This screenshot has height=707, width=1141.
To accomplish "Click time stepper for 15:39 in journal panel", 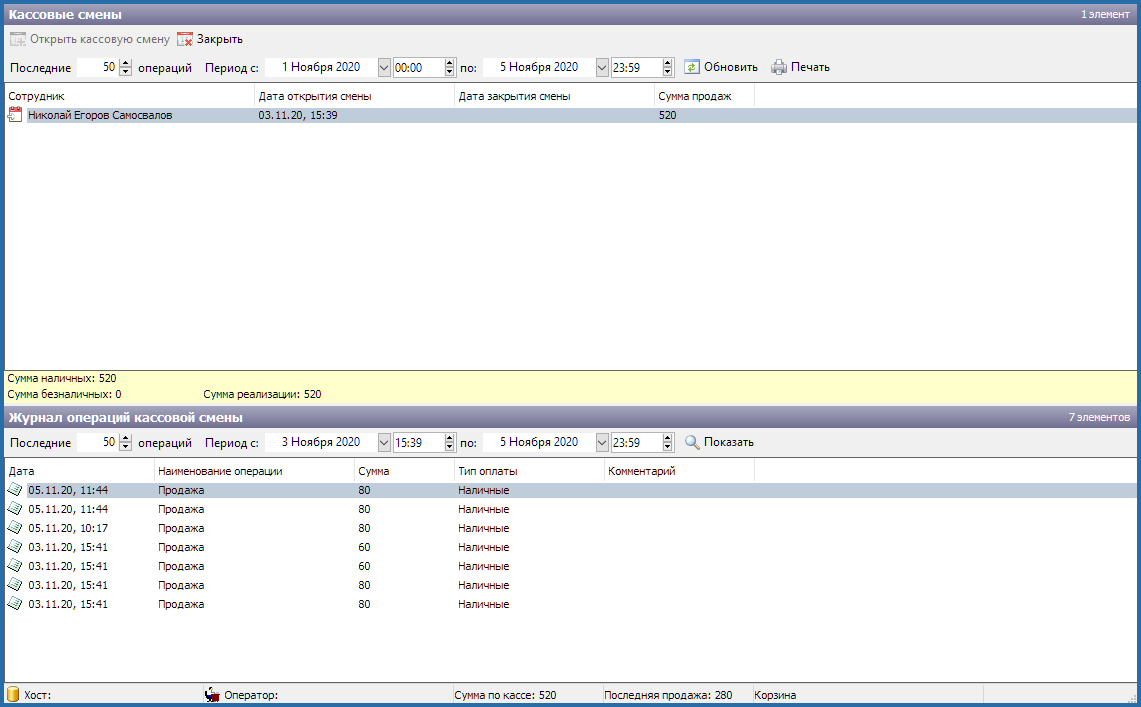I will point(450,442).
